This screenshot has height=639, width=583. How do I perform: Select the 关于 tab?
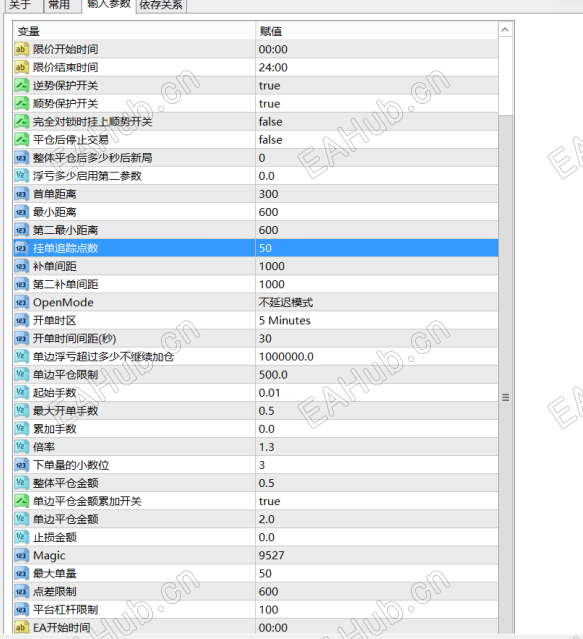[x=22, y=5]
